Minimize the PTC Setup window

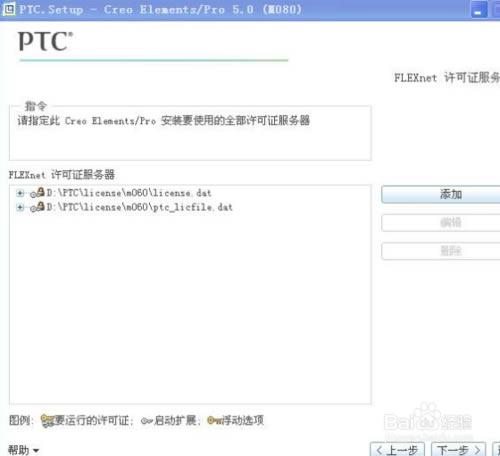[479, 9]
